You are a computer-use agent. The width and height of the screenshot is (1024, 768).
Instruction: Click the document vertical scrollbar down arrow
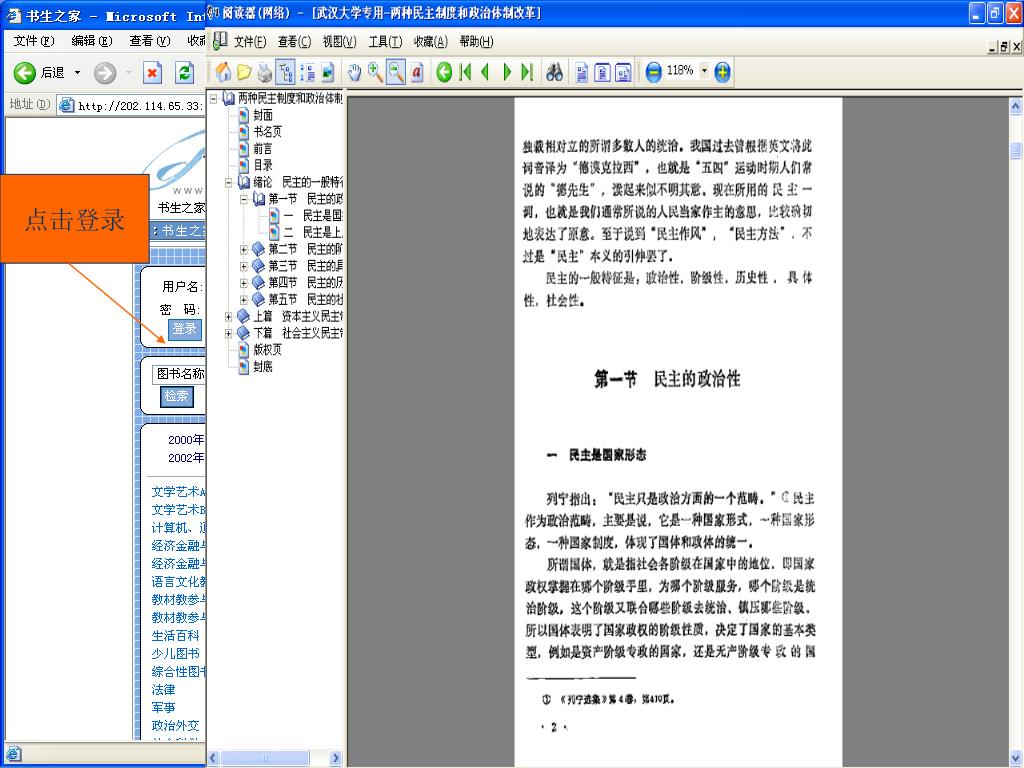click(1016, 758)
